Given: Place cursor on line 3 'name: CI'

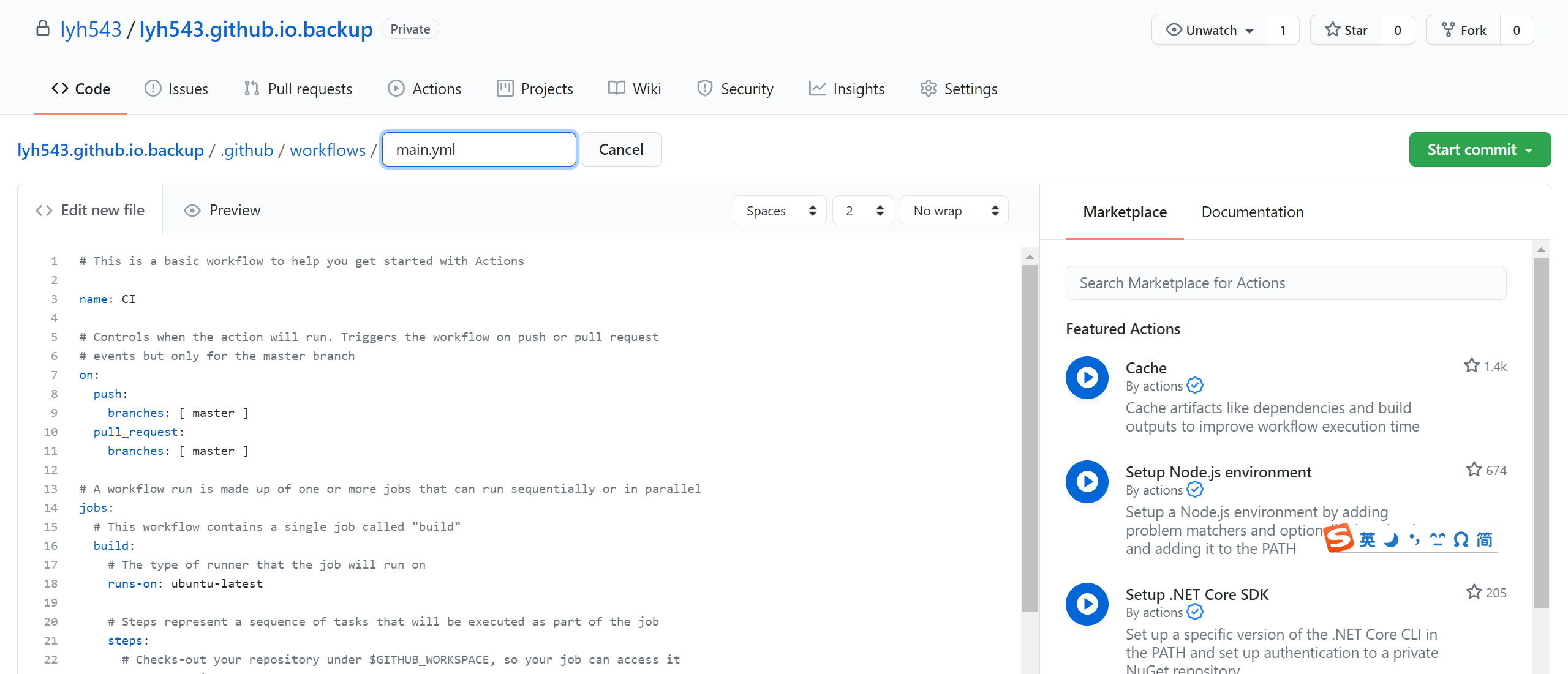Looking at the screenshot, I should (107, 299).
